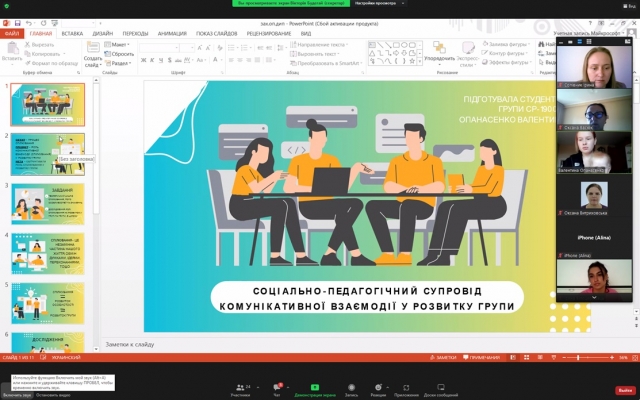Viewport: 640px width, 400px height.
Task: Open Layout (Макет) dropdown
Action: point(118,44)
